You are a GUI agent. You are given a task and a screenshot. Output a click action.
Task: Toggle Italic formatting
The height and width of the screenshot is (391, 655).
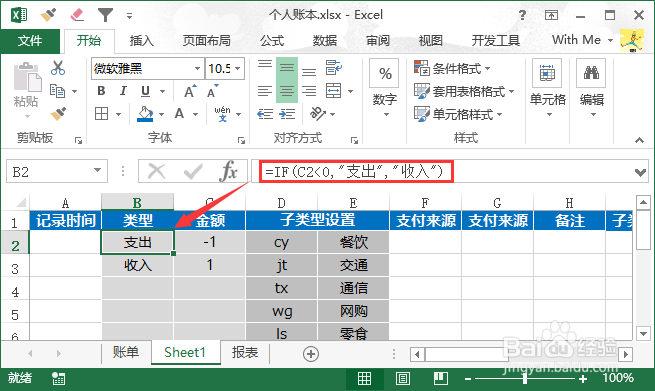point(123,91)
